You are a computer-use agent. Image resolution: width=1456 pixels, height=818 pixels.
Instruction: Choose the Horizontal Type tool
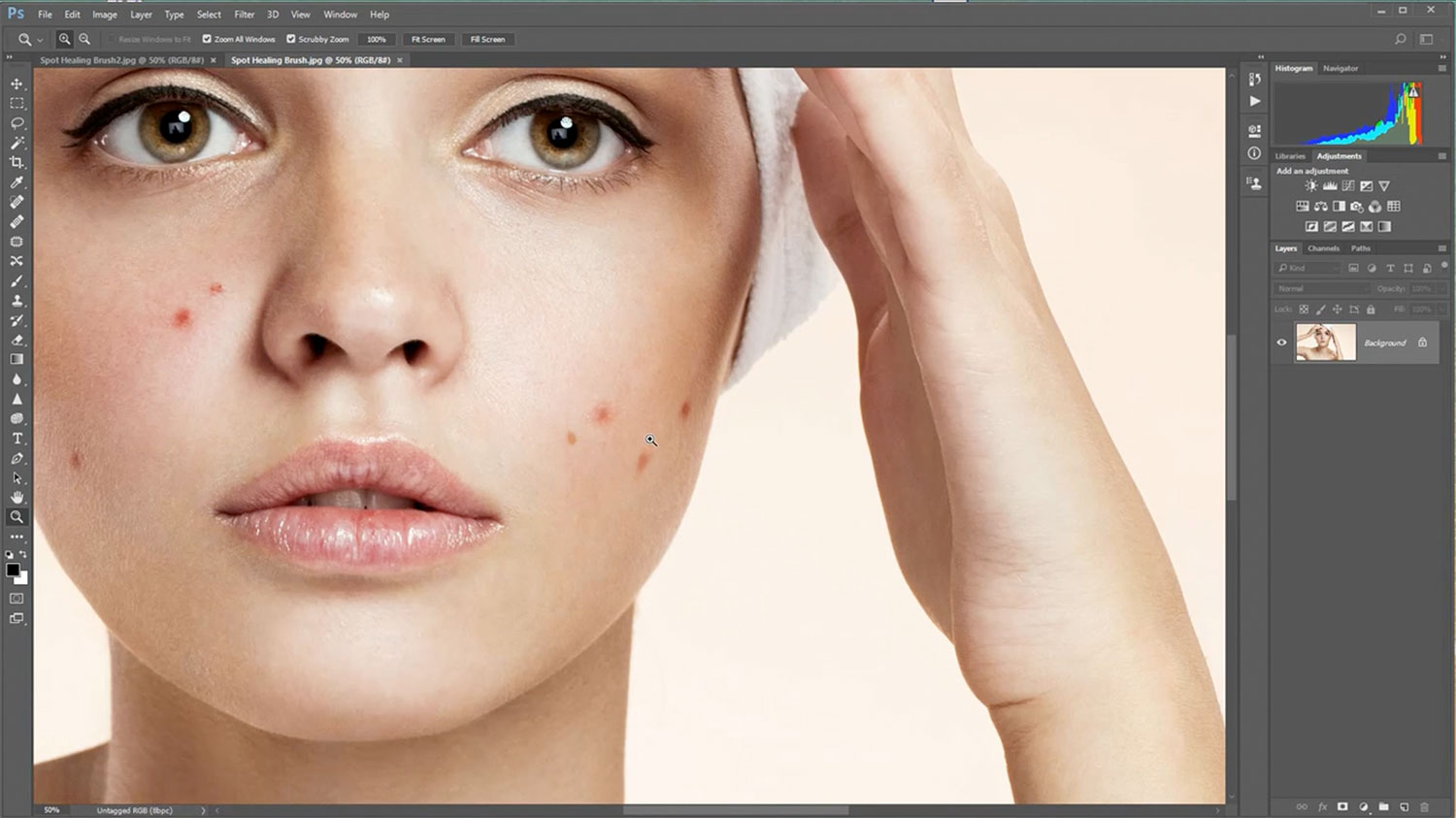[x=17, y=439]
